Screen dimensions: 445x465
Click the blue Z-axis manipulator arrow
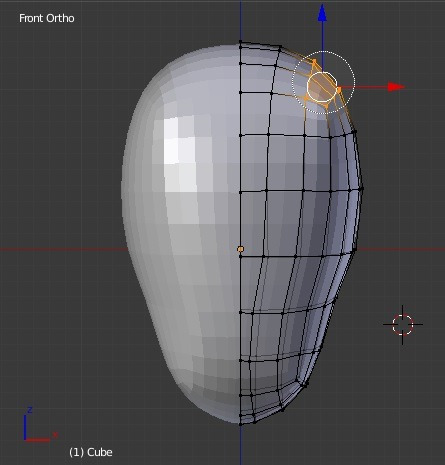click(x=322, y=14)
